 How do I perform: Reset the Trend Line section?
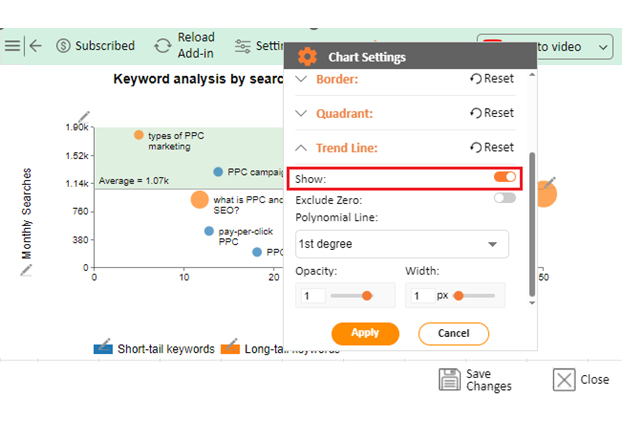pos(492,147)
